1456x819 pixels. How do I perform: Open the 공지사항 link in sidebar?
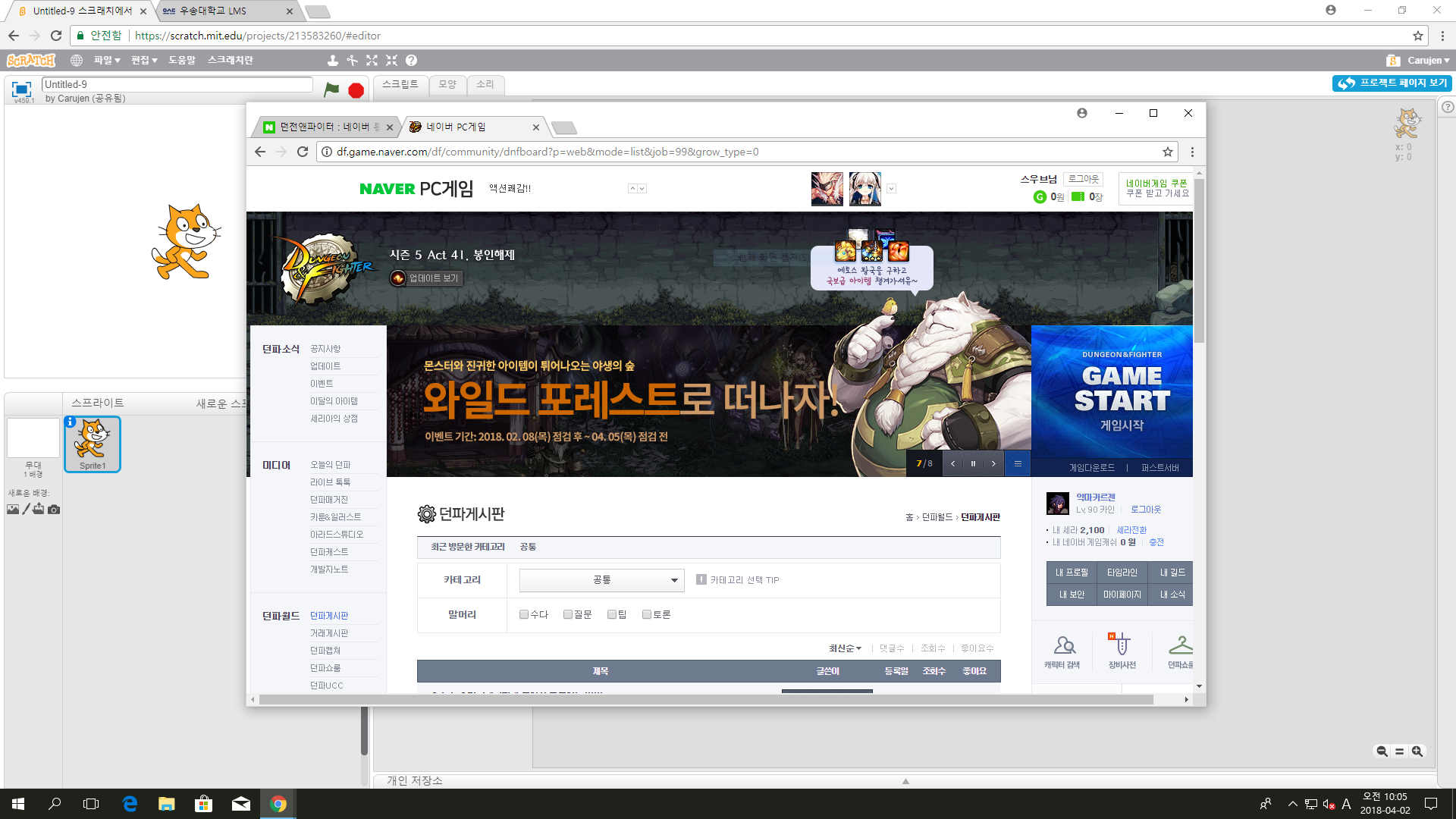325,349
